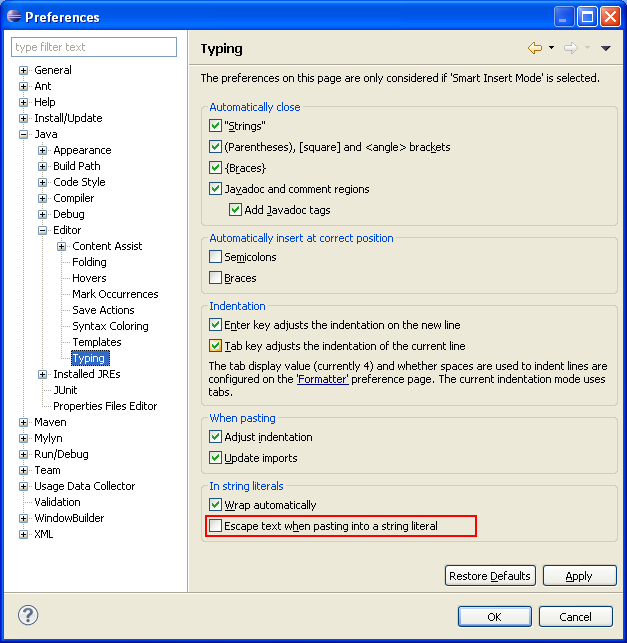Expand the Compiler node
The width and height of the screenshot is (627, 643).
coord(42,198)
